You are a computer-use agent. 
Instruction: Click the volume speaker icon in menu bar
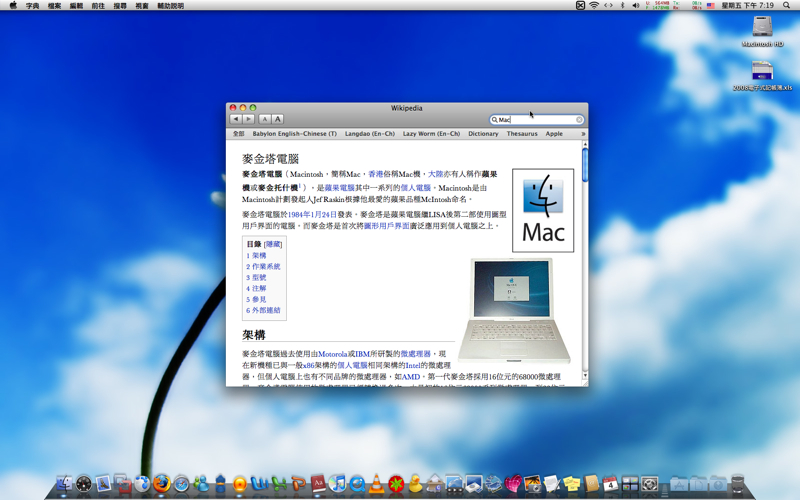point(635,6)
